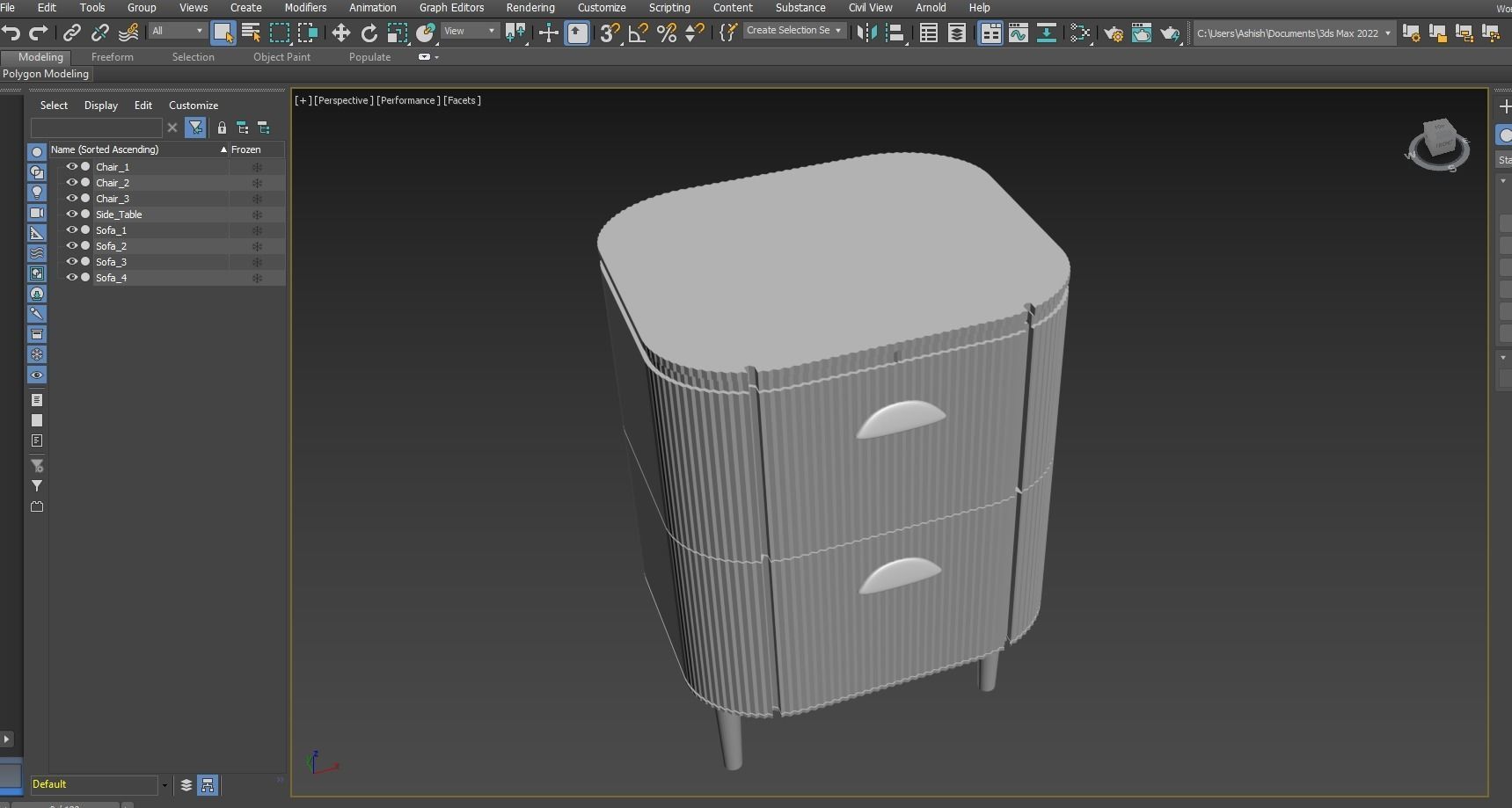Screen dimensions: 1512x808
Task: Activate the Select and Link tool
Action: 72,33
